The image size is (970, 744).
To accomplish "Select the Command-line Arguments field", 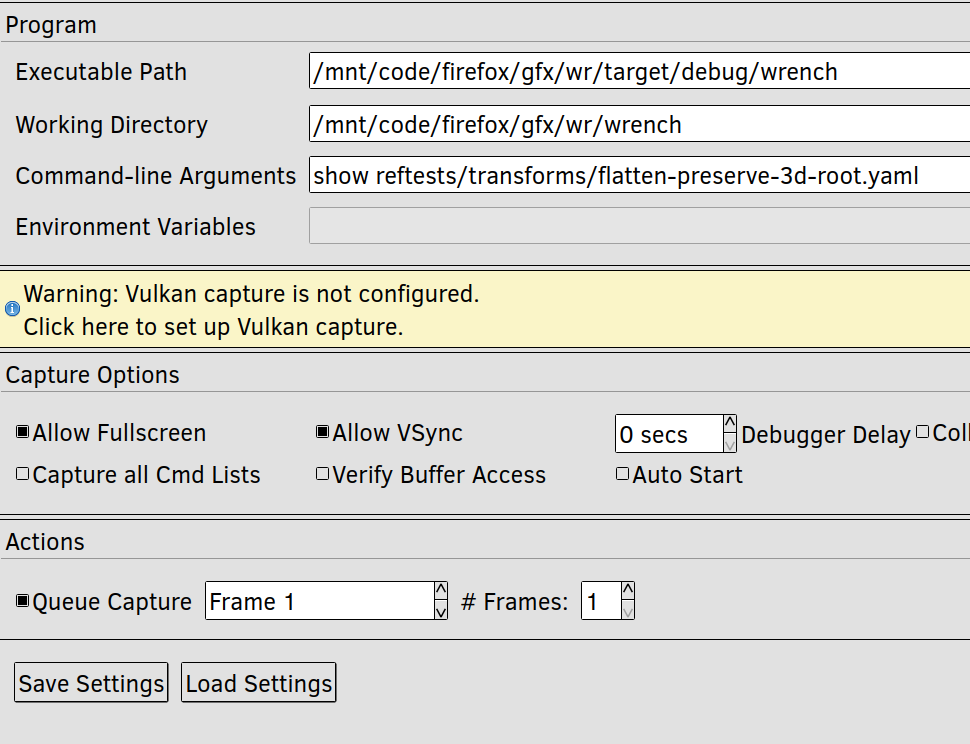I will (639, 175).
